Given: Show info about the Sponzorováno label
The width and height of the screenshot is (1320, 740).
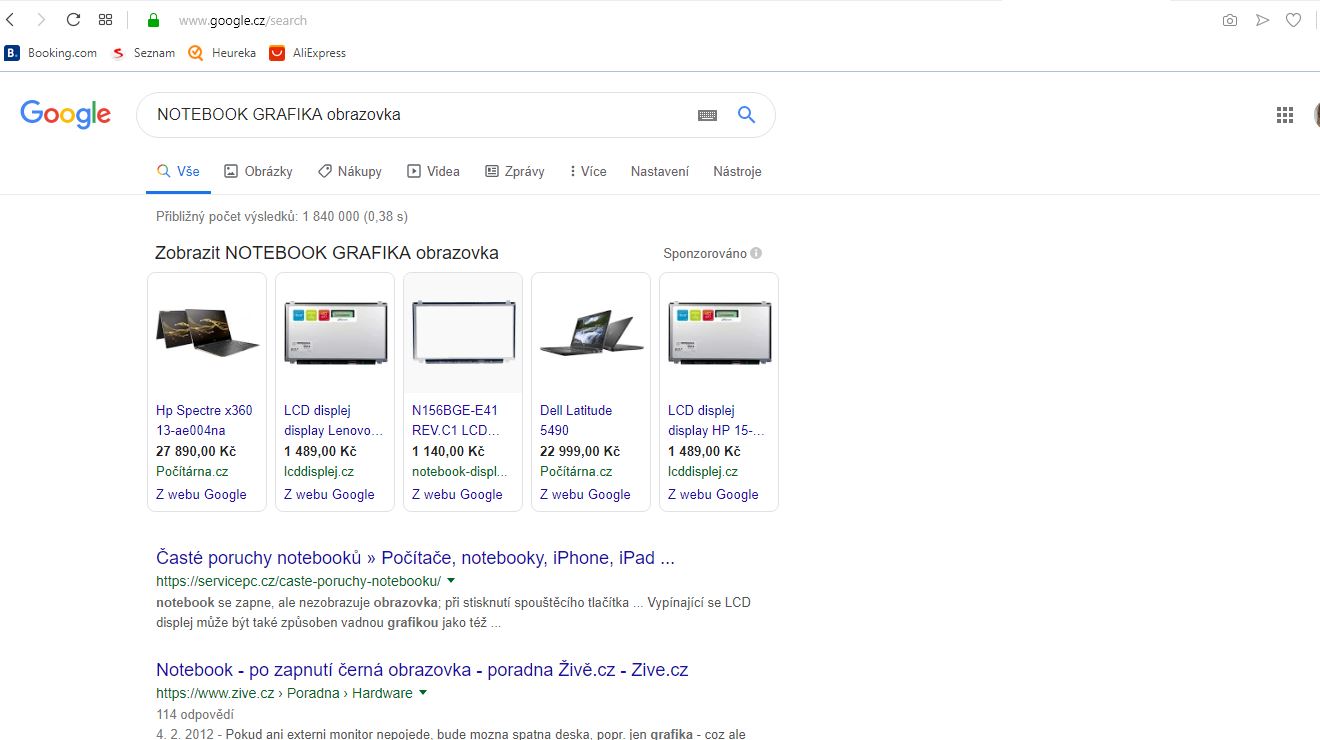Looking at the screenshot, I should [x=756, y=253].
